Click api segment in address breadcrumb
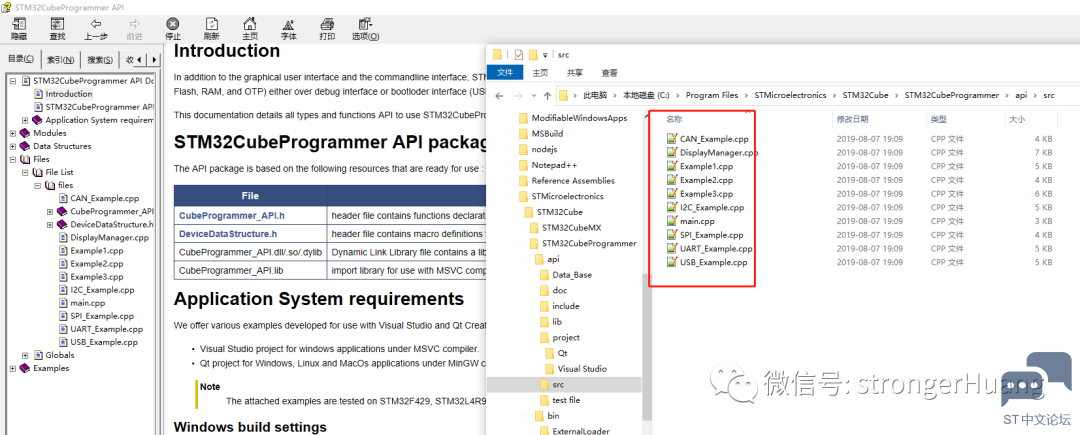Screen dimensions: 1080x435 click(x=1021, y=96)
